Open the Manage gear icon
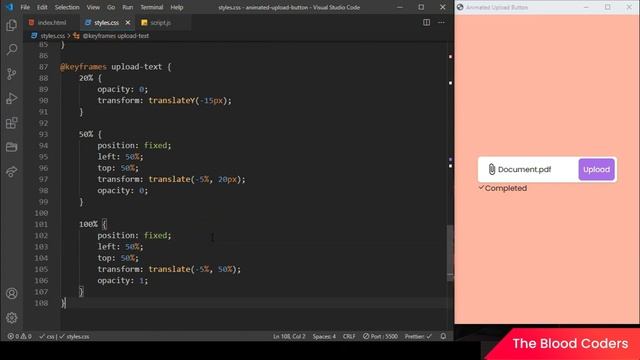The image size is (640, 360). [x=11, y=318]
